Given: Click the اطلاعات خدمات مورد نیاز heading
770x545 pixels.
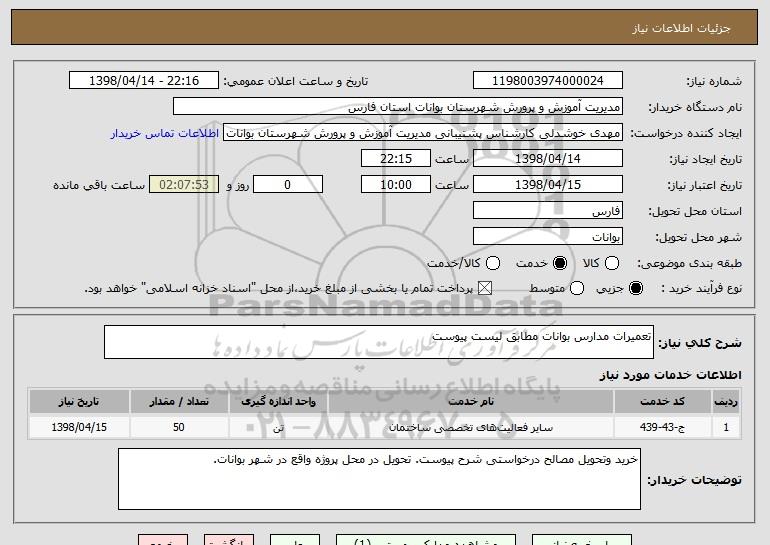Looking at the screenshot, I should coord(670,375).
